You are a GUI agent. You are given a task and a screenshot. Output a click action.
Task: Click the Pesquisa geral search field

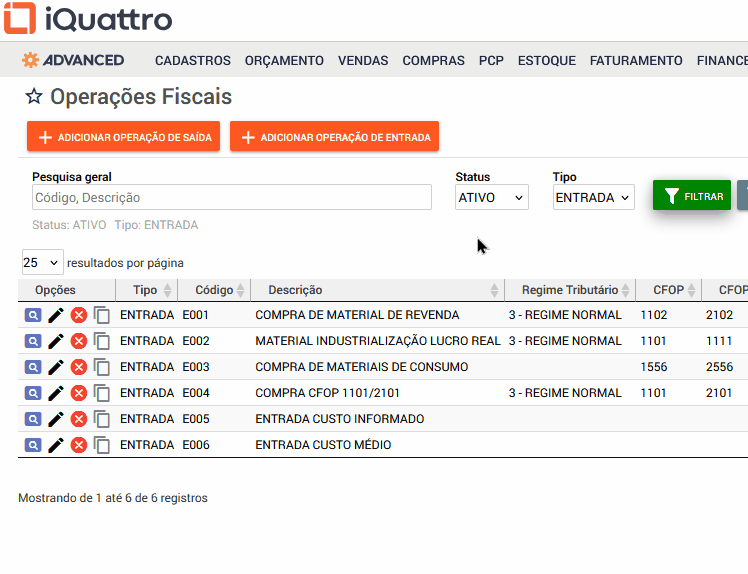(231, 197)
